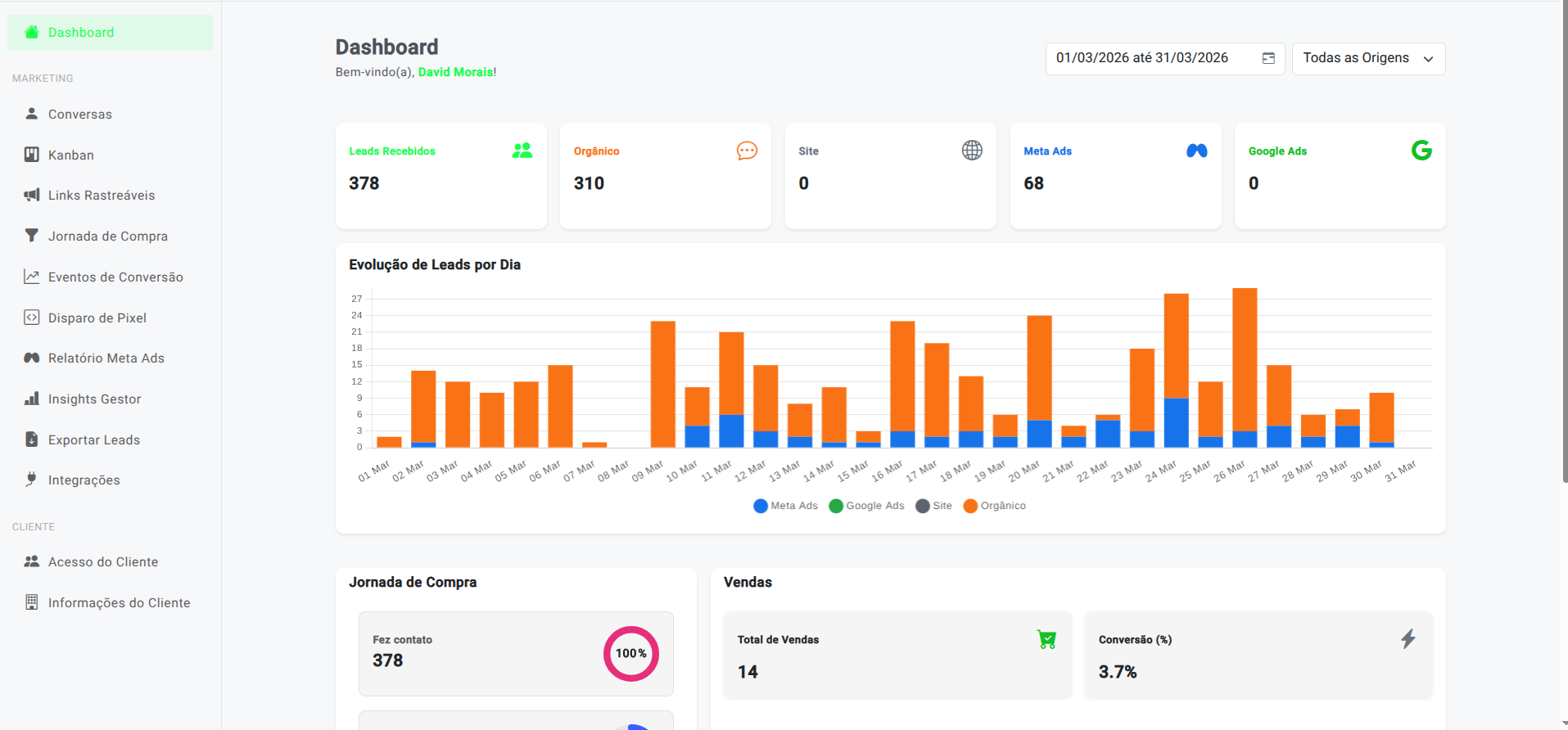This screenshot has height=730, width=1568.
Task: Toggle Google Ads series in chart legend
Action: pyautogui.click(x=866, y=506)
